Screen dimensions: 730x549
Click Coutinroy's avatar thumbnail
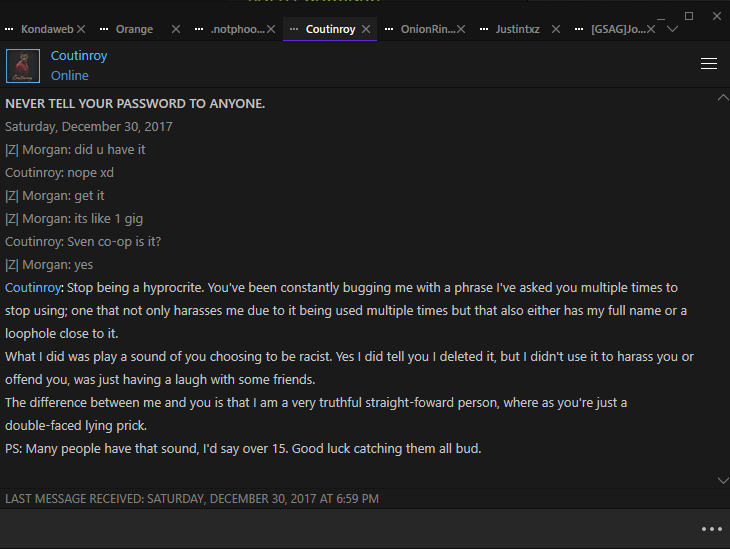(23, 66)
